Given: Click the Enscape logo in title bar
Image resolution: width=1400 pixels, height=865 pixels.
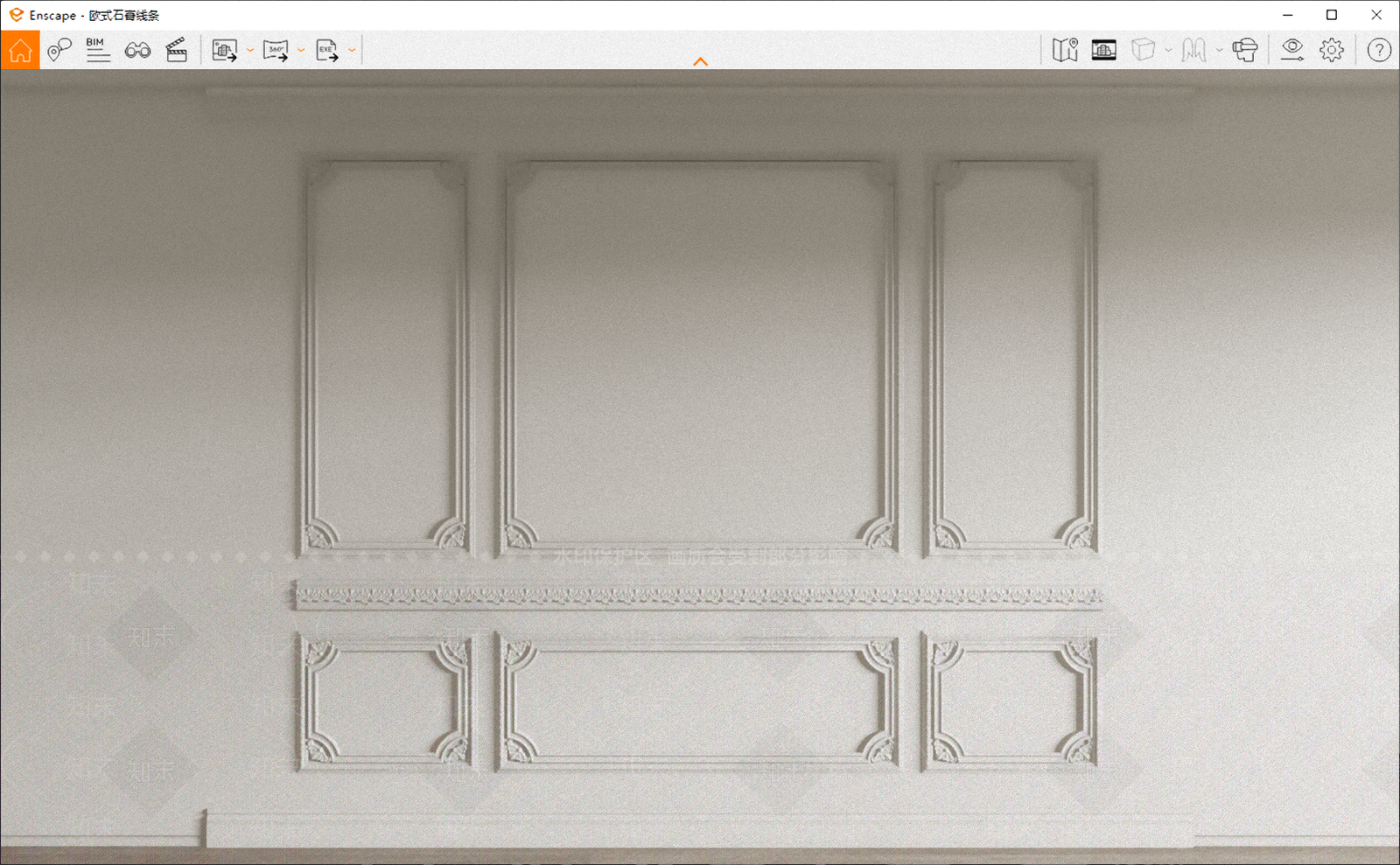Looking at the screenshot, I should coord(16,15).
